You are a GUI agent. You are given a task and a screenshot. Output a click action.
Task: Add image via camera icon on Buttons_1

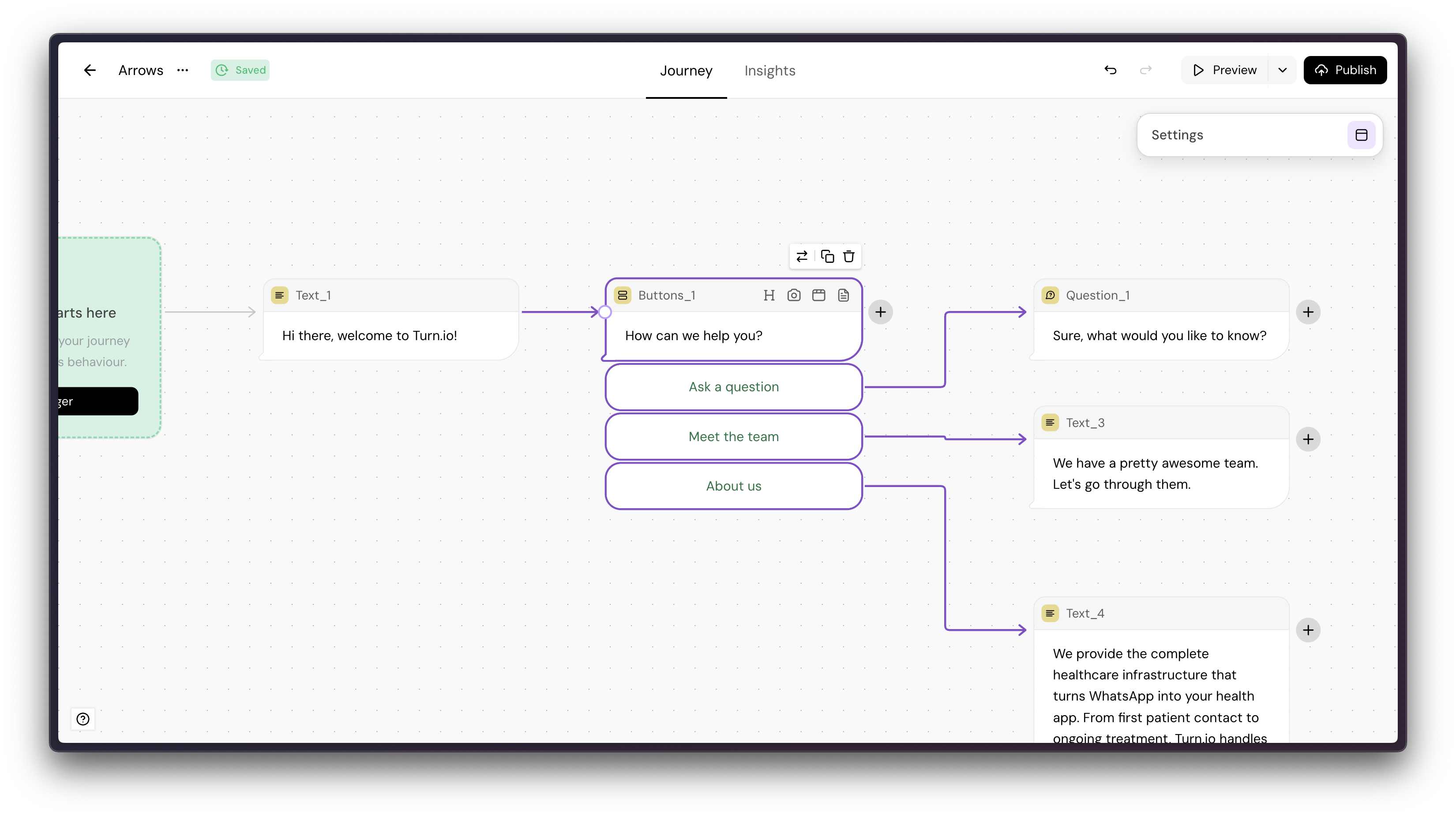[x=794, y=295]
